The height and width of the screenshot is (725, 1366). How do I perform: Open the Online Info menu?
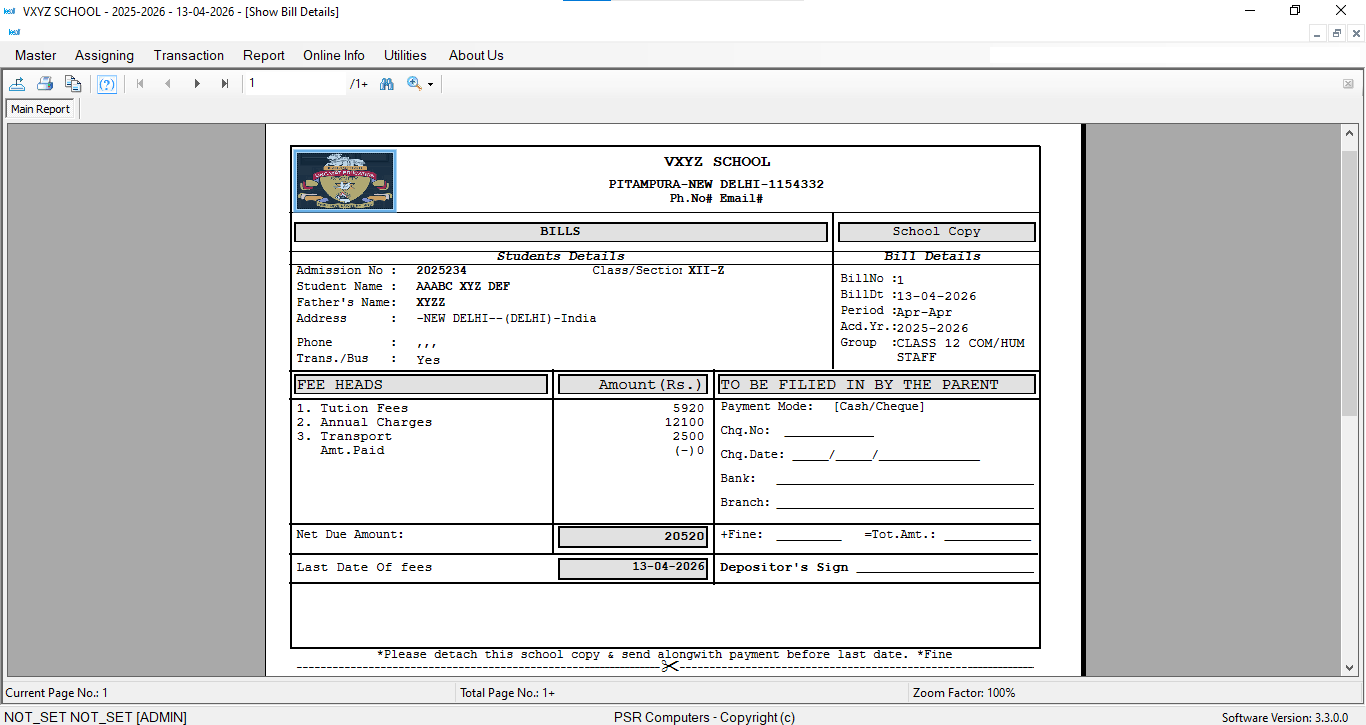coord(334,55)
